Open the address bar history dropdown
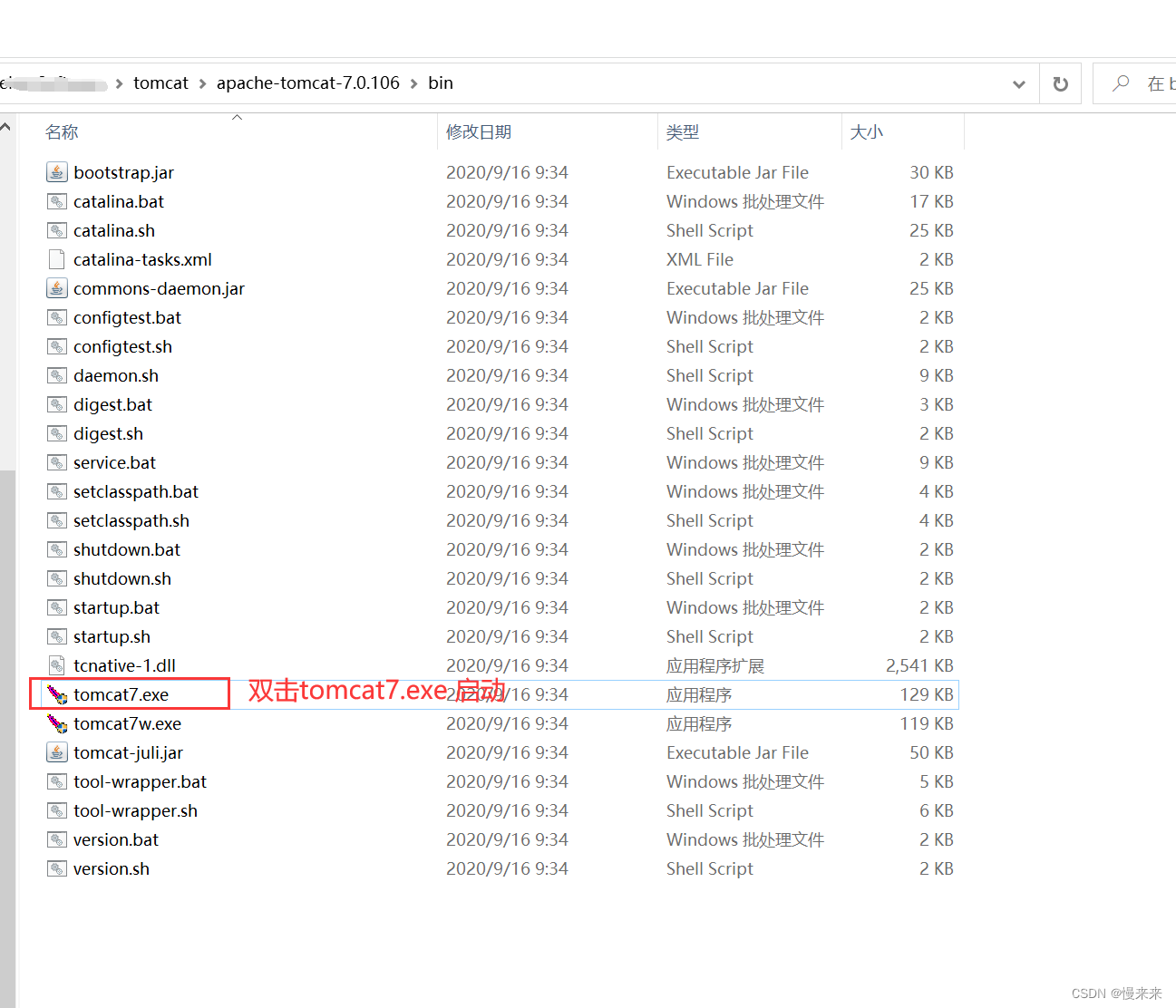 click(1018, 84)
